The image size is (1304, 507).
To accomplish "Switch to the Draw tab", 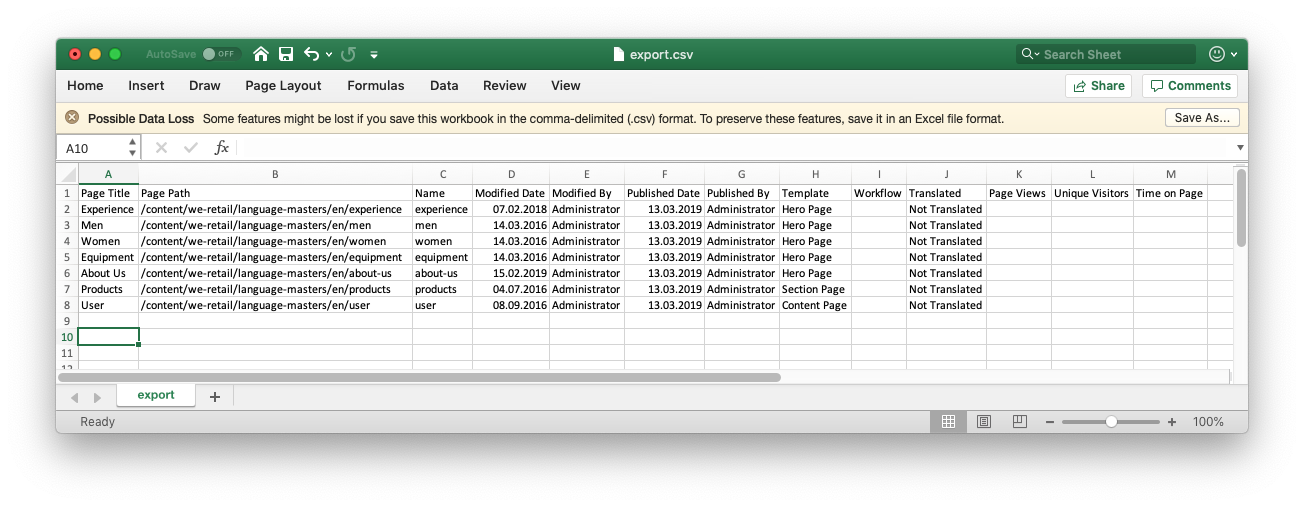I will point(205,86).
